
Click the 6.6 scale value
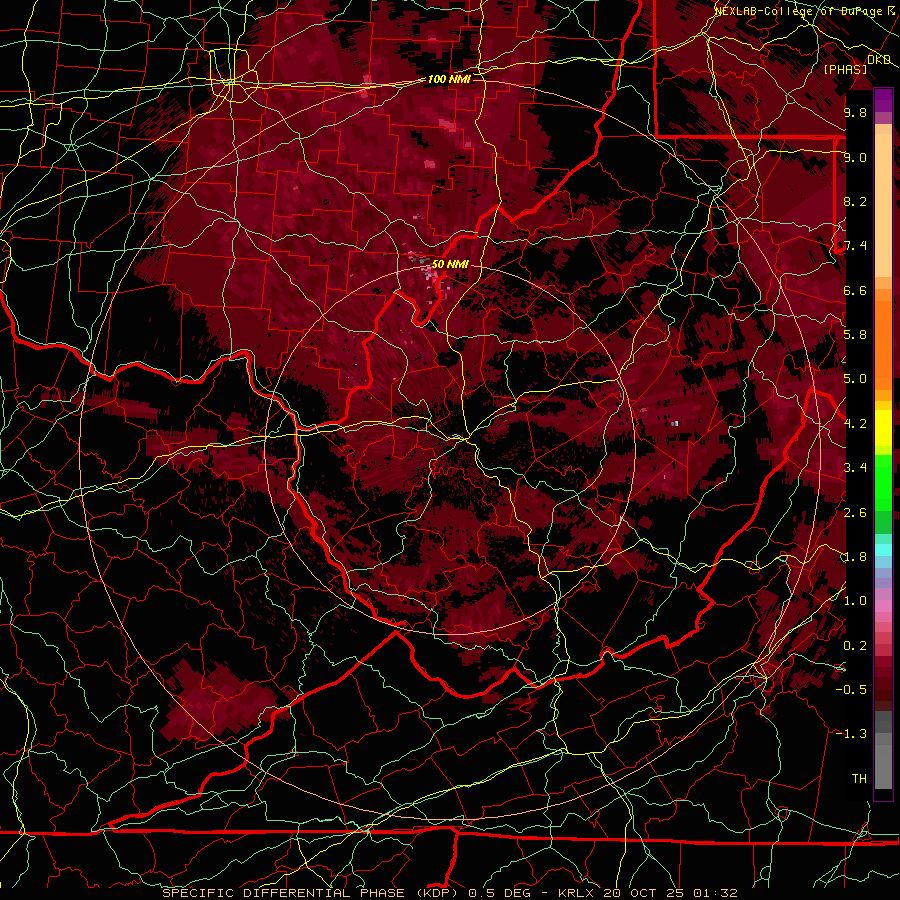tap(855, 290)
